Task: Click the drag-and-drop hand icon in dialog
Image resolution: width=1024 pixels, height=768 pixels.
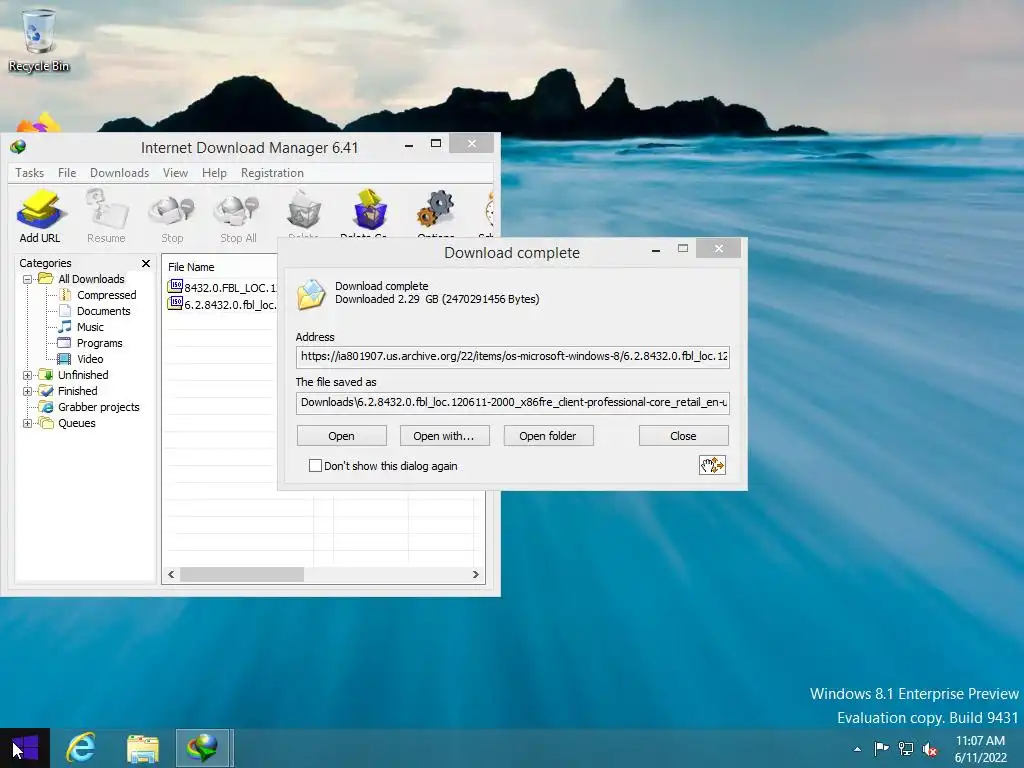Action: pos(712,465)
